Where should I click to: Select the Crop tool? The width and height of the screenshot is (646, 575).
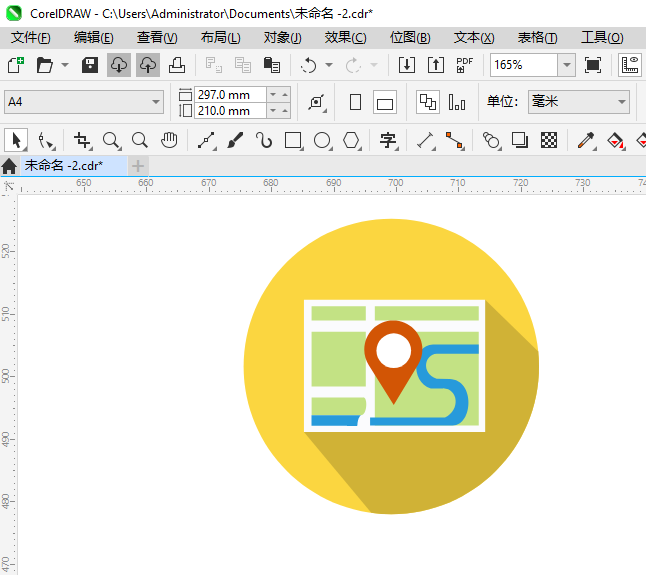82,140
